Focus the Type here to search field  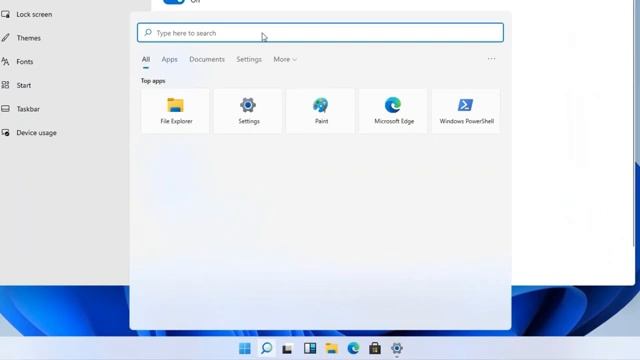click(320, 33)
